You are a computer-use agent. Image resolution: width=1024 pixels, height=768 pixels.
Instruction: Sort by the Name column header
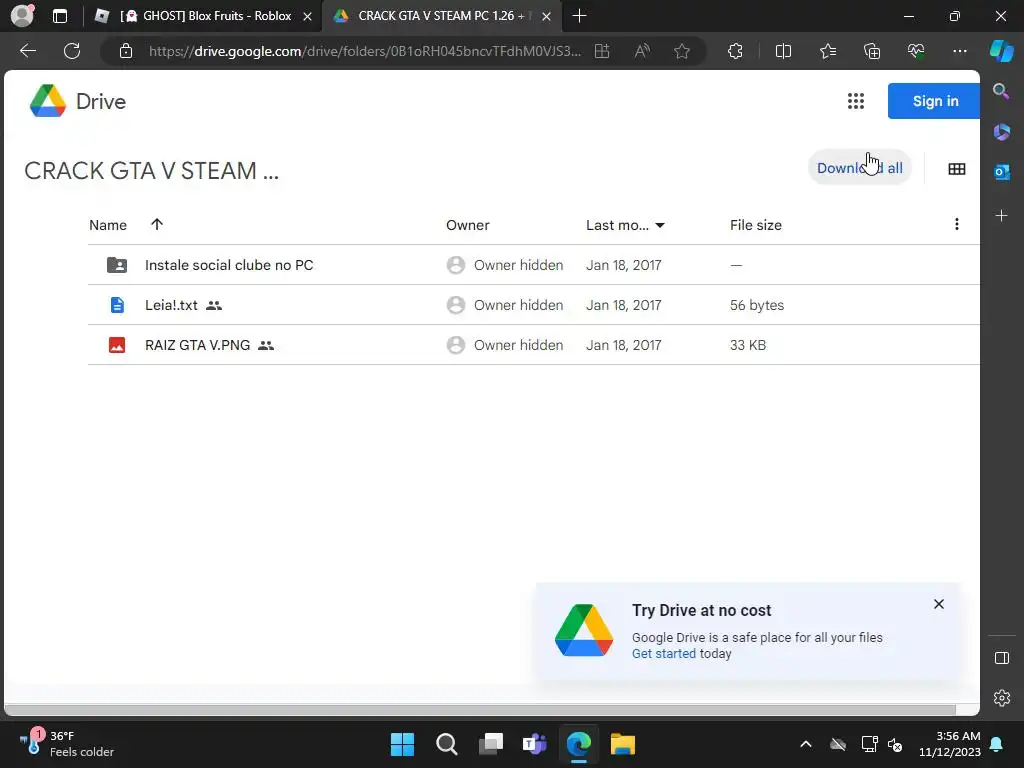click(108, 225)
